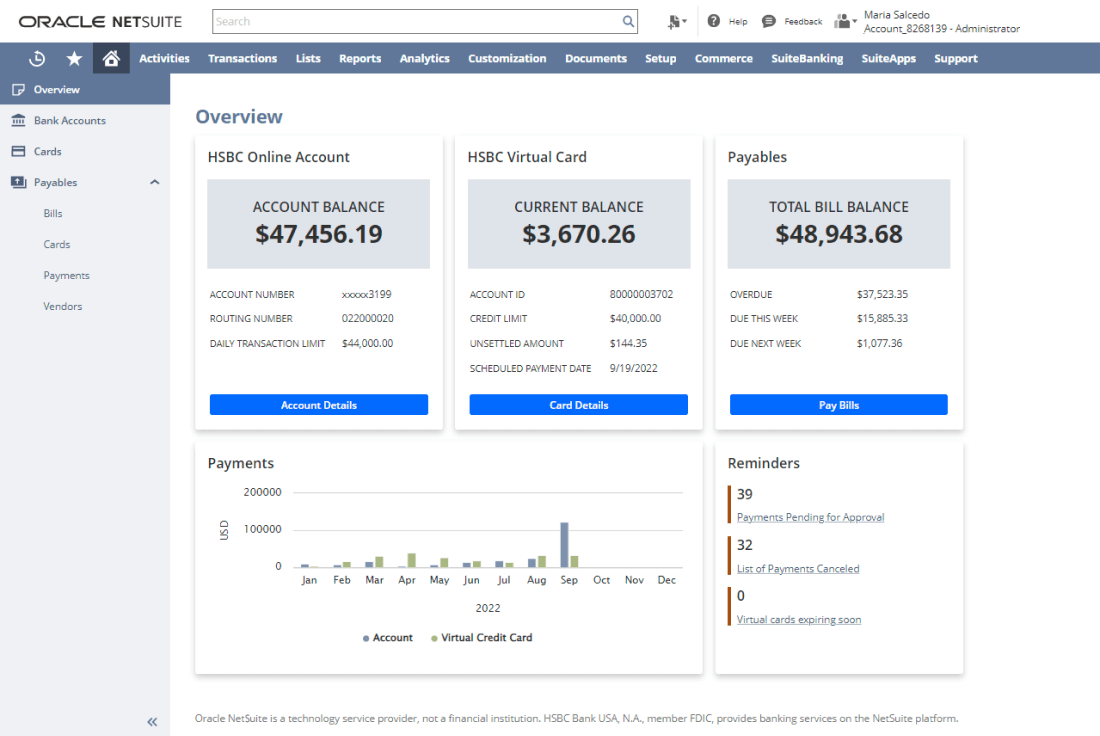Viewport: 1100px width, 736px height.
Task: Open the Commerce menu
Action: coord(724,58)
